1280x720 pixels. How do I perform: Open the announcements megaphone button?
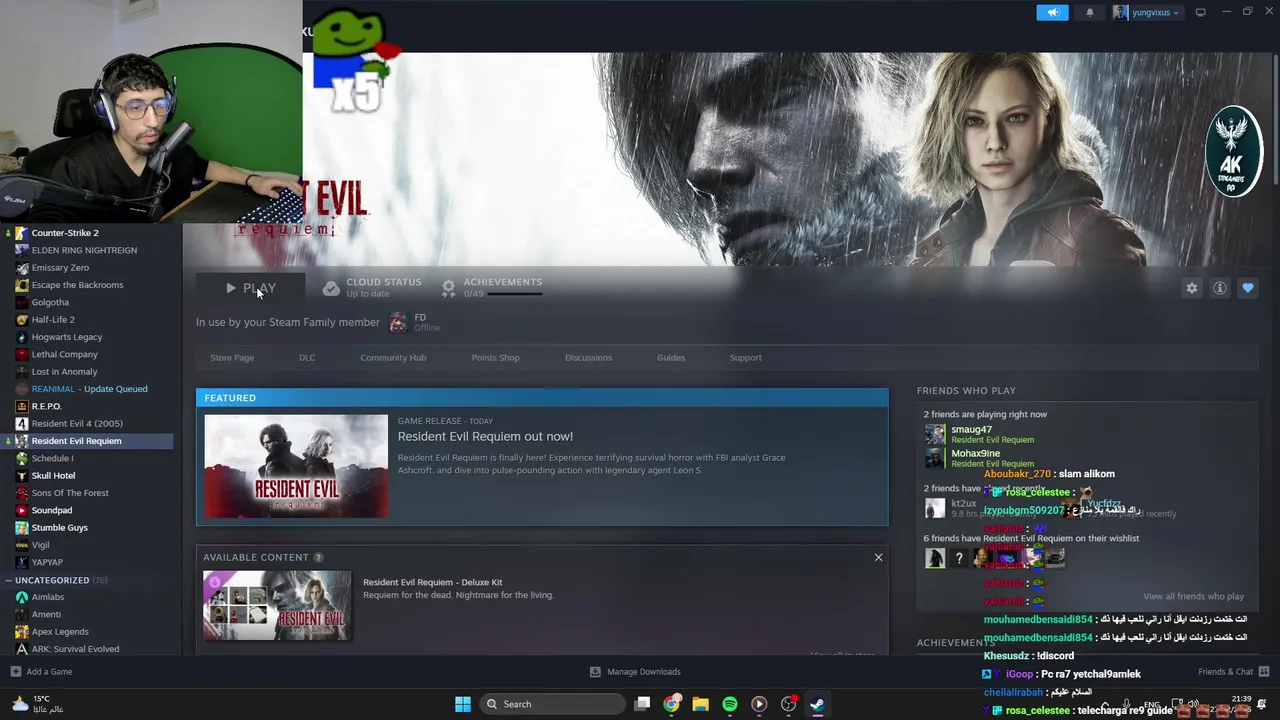pos(1052,12)
